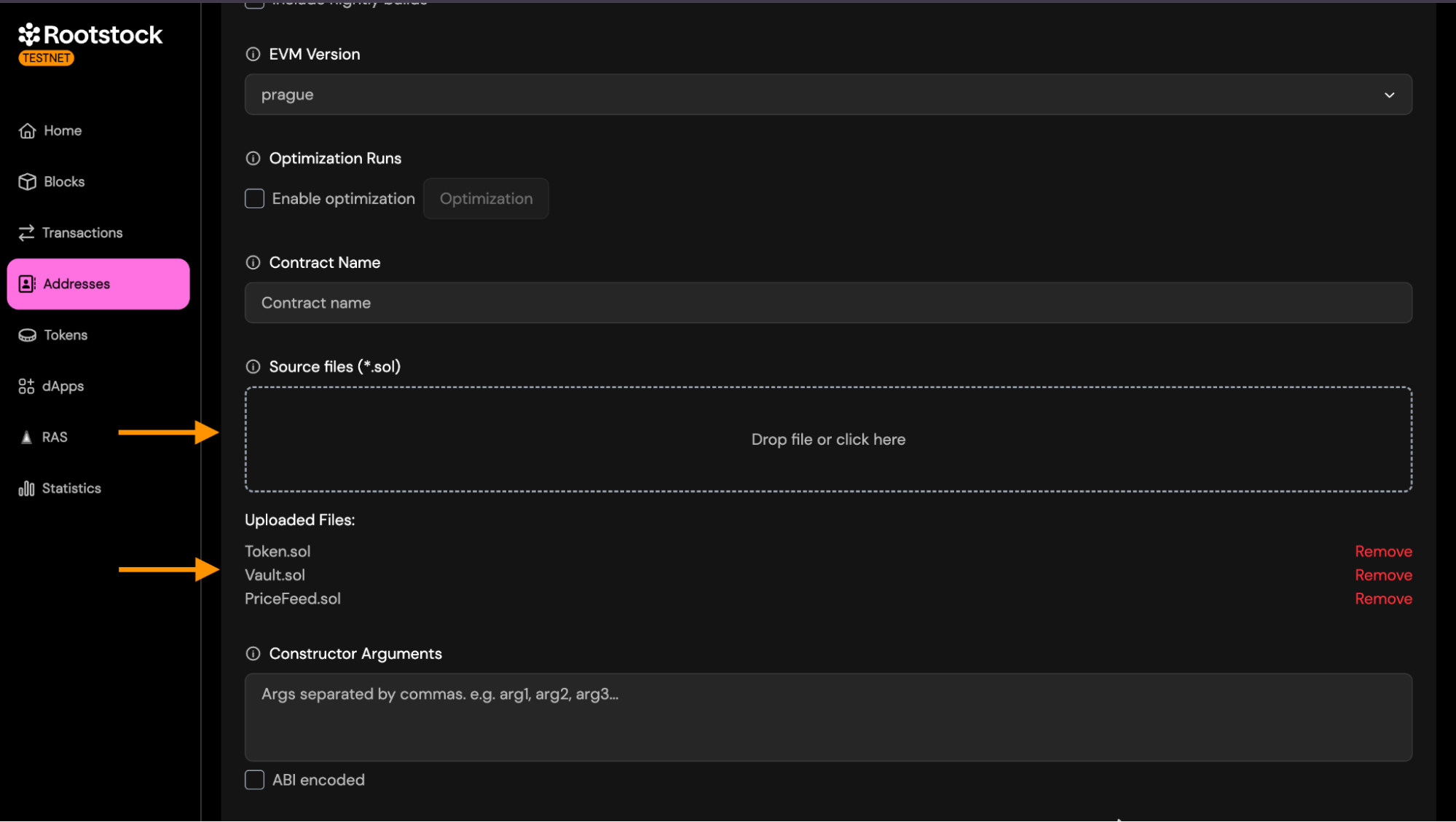Remove the PriceFeed.sol uploaded file
The width and height of the screenshot is (1456, 822).
click(1382, 599)
